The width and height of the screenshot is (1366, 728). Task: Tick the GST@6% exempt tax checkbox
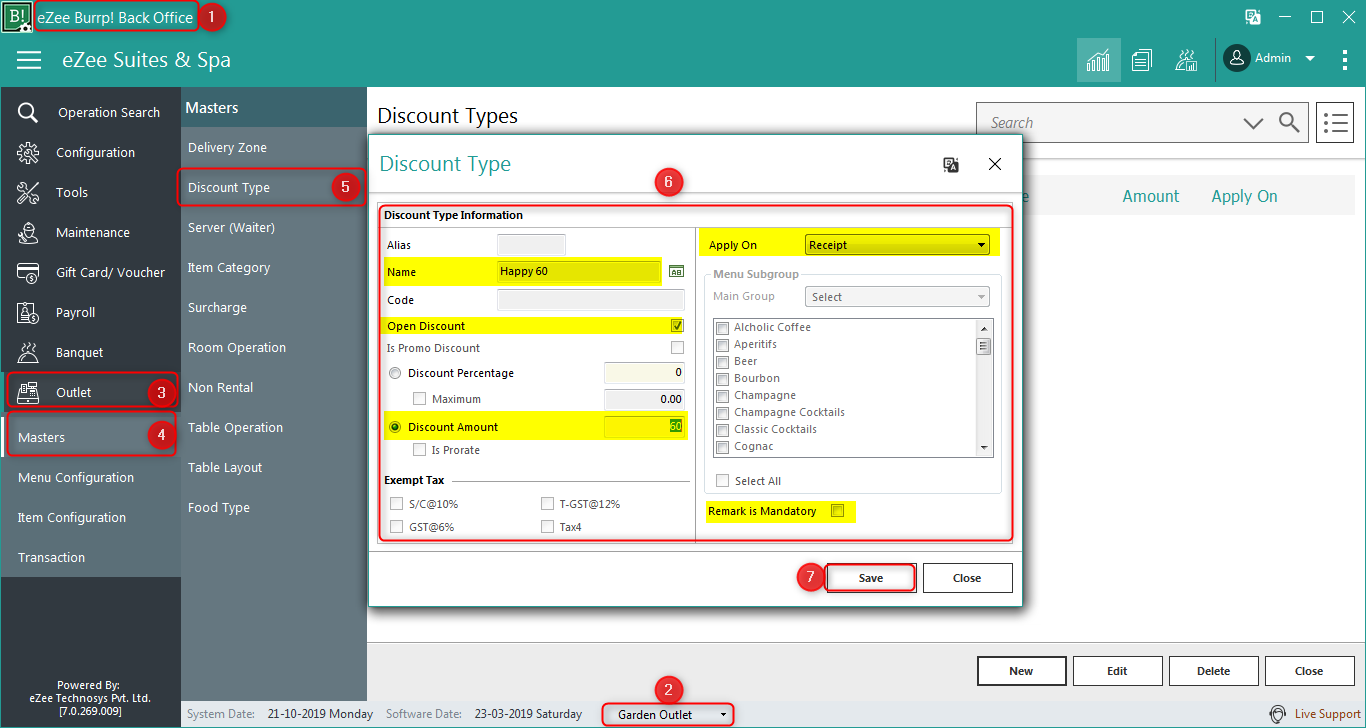[x=397, y=527]
